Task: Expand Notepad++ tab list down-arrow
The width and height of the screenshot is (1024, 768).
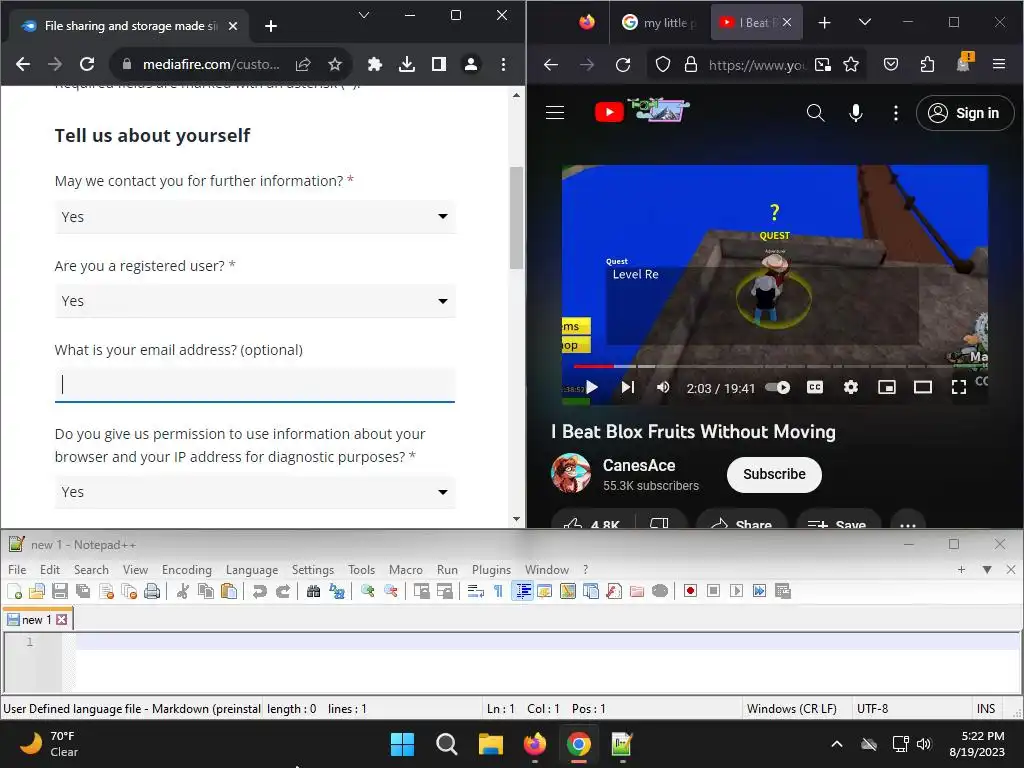Action: [x=987, y=569]
